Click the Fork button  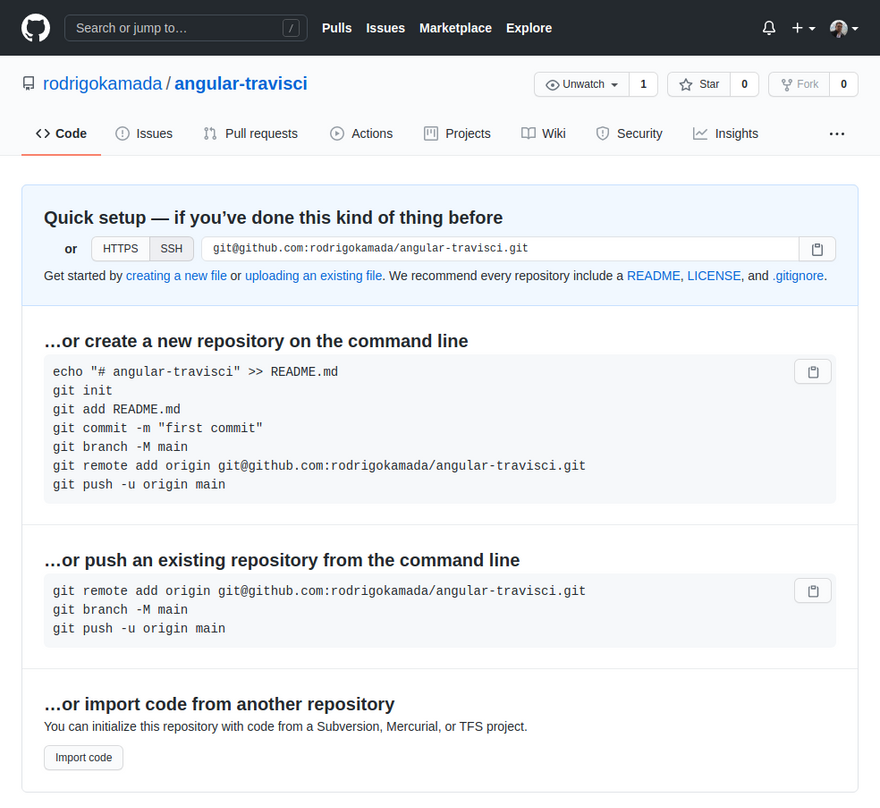[x=799, y=84]
